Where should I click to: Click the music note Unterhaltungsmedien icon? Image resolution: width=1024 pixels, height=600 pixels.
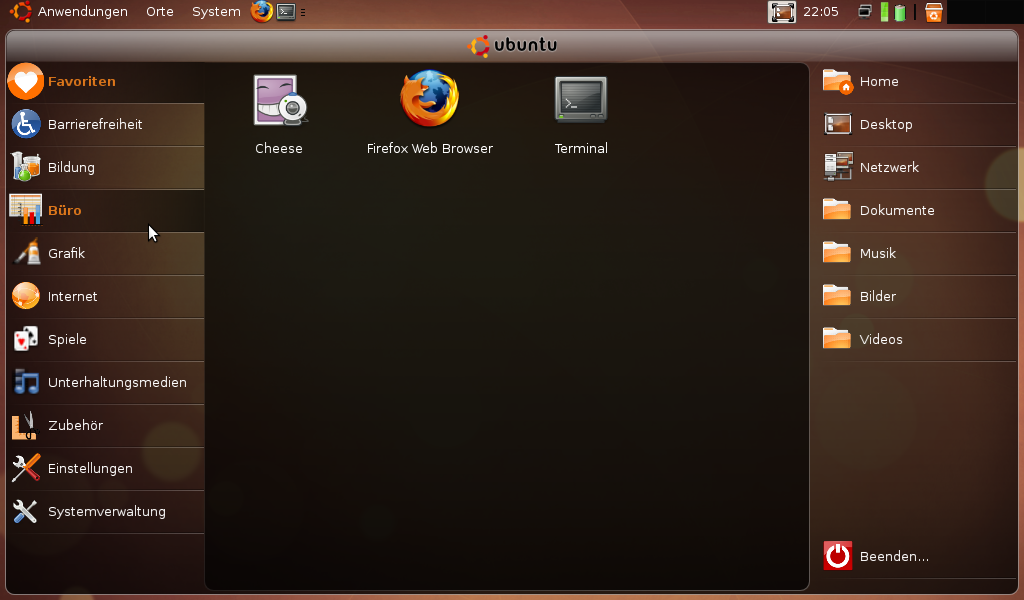(x=26, y=382)
